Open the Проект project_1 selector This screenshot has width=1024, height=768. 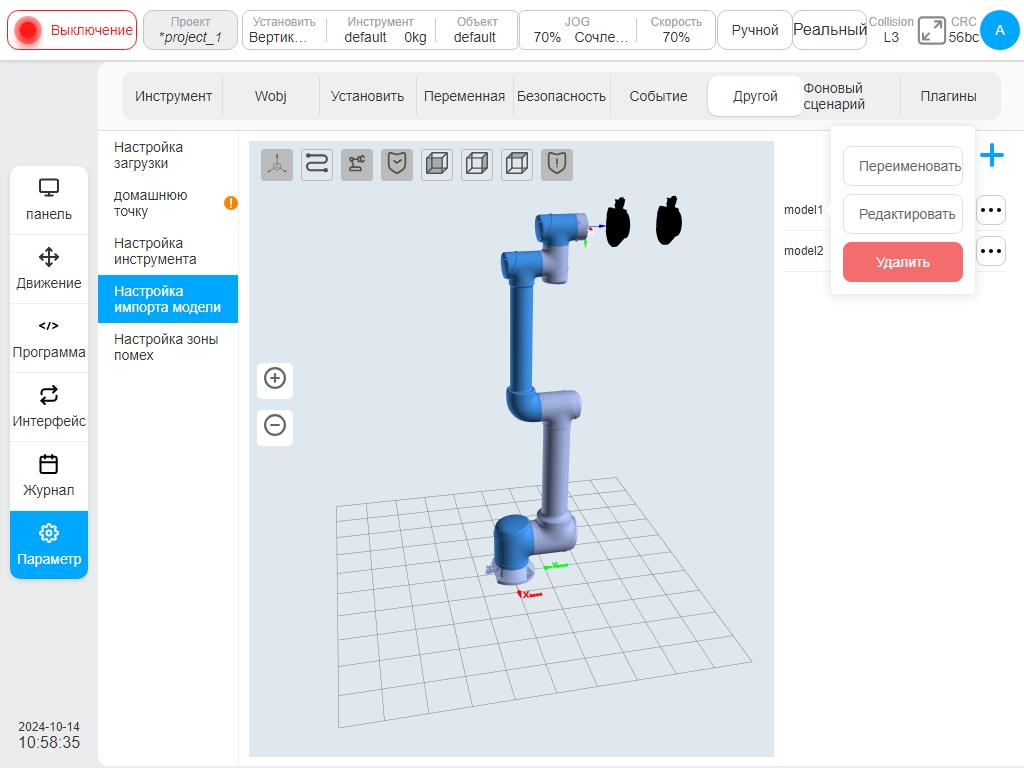190,30
